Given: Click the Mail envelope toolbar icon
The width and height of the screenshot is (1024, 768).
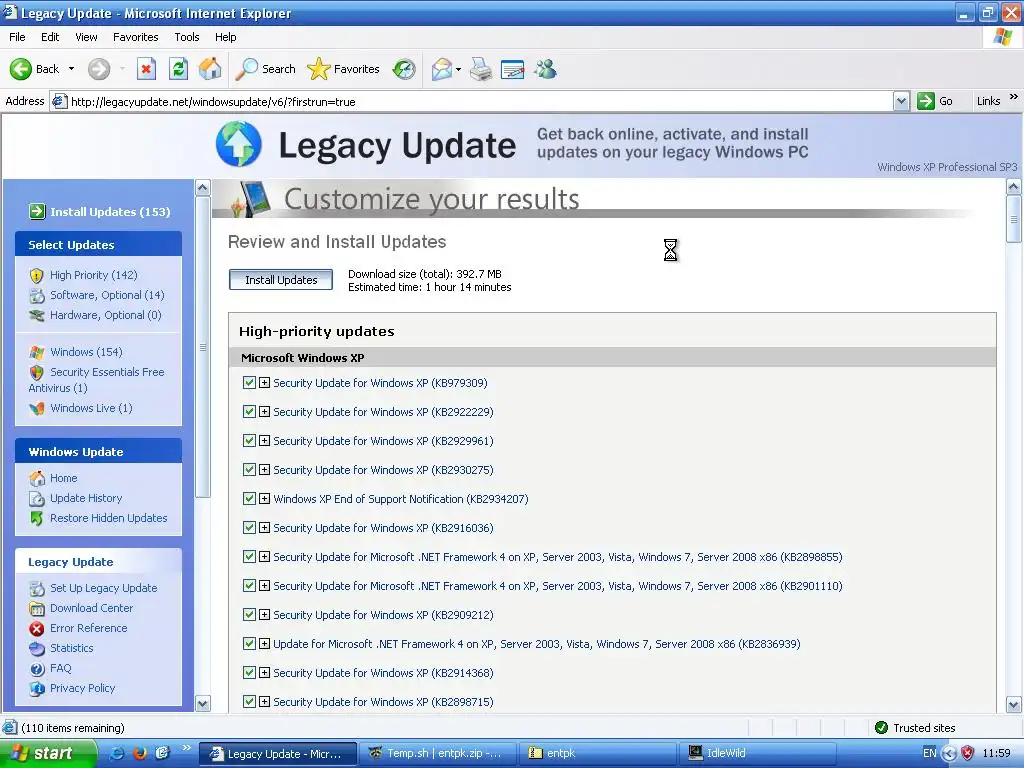Looking at the screenshot, I should [442, 69].
